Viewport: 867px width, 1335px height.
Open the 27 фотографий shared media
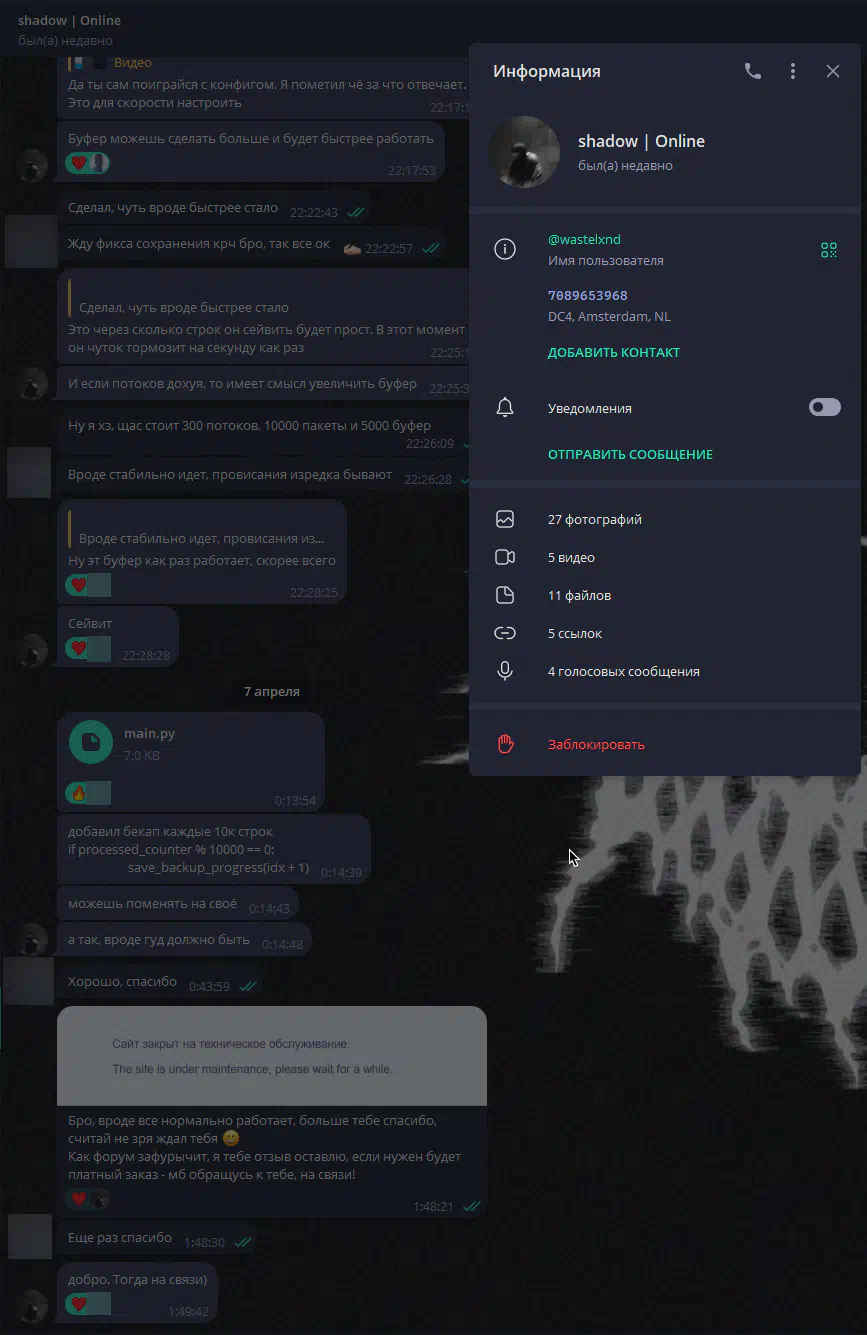[x=665, y=519]
